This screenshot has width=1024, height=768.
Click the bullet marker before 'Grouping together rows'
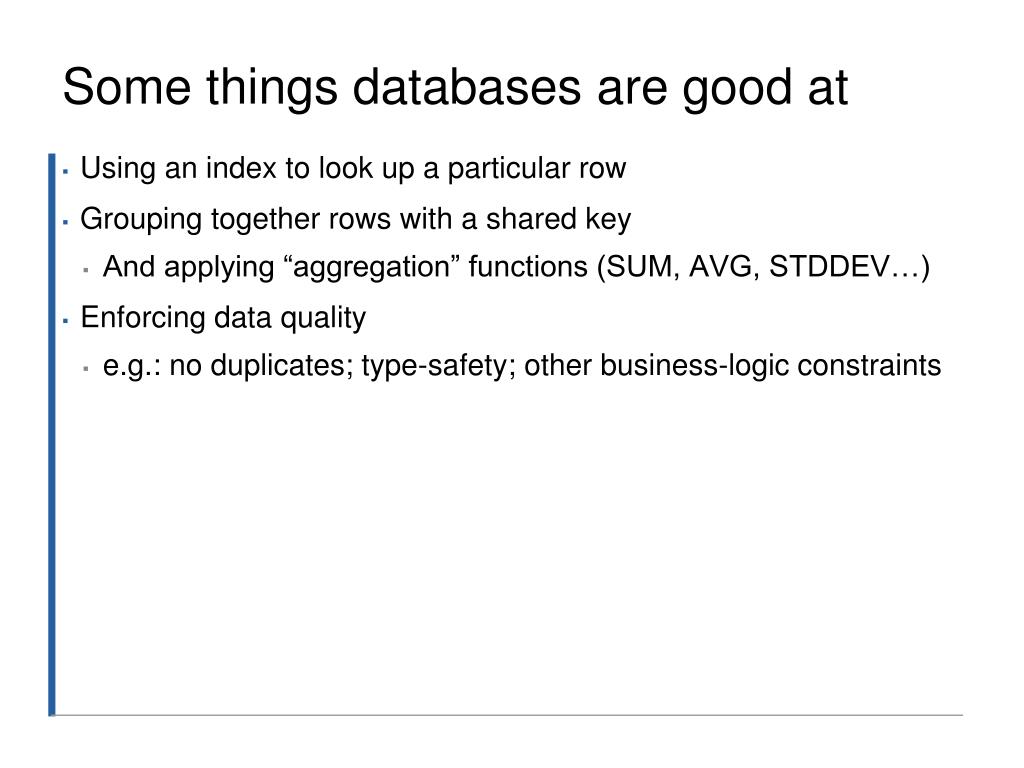pos(65,223)
